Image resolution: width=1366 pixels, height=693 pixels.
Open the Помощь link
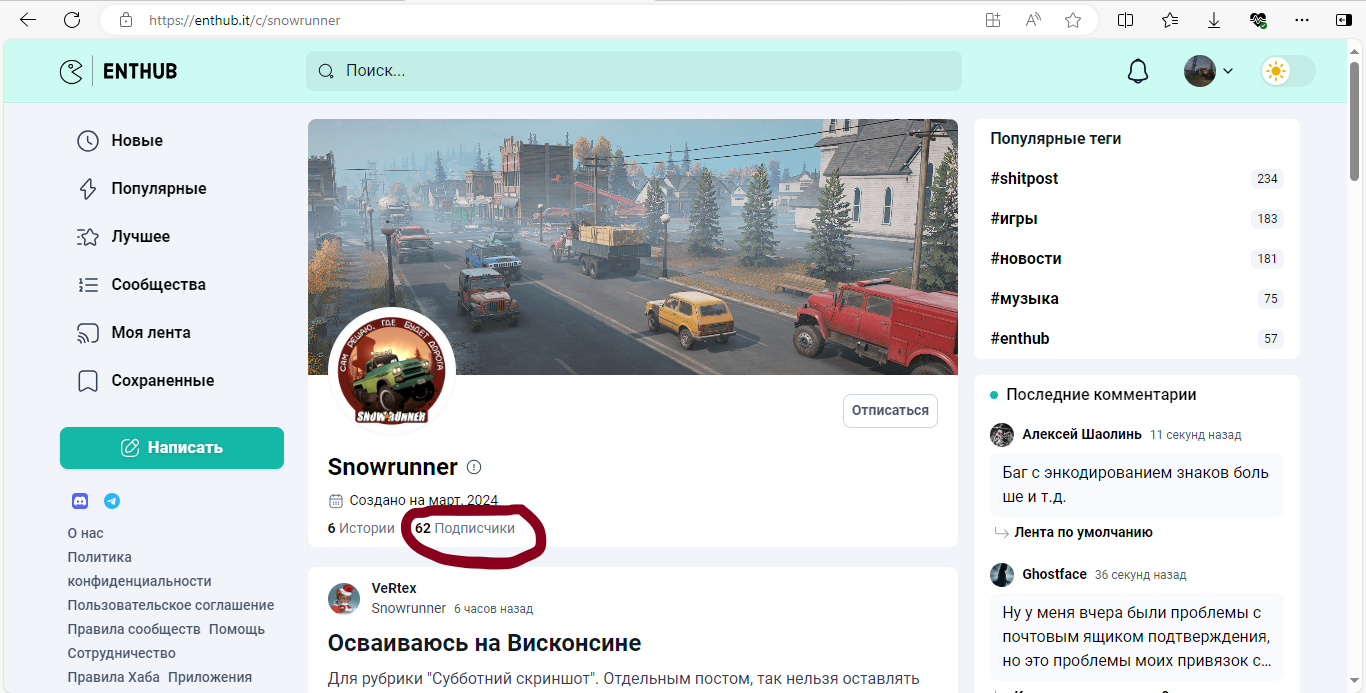pos(237,629)
